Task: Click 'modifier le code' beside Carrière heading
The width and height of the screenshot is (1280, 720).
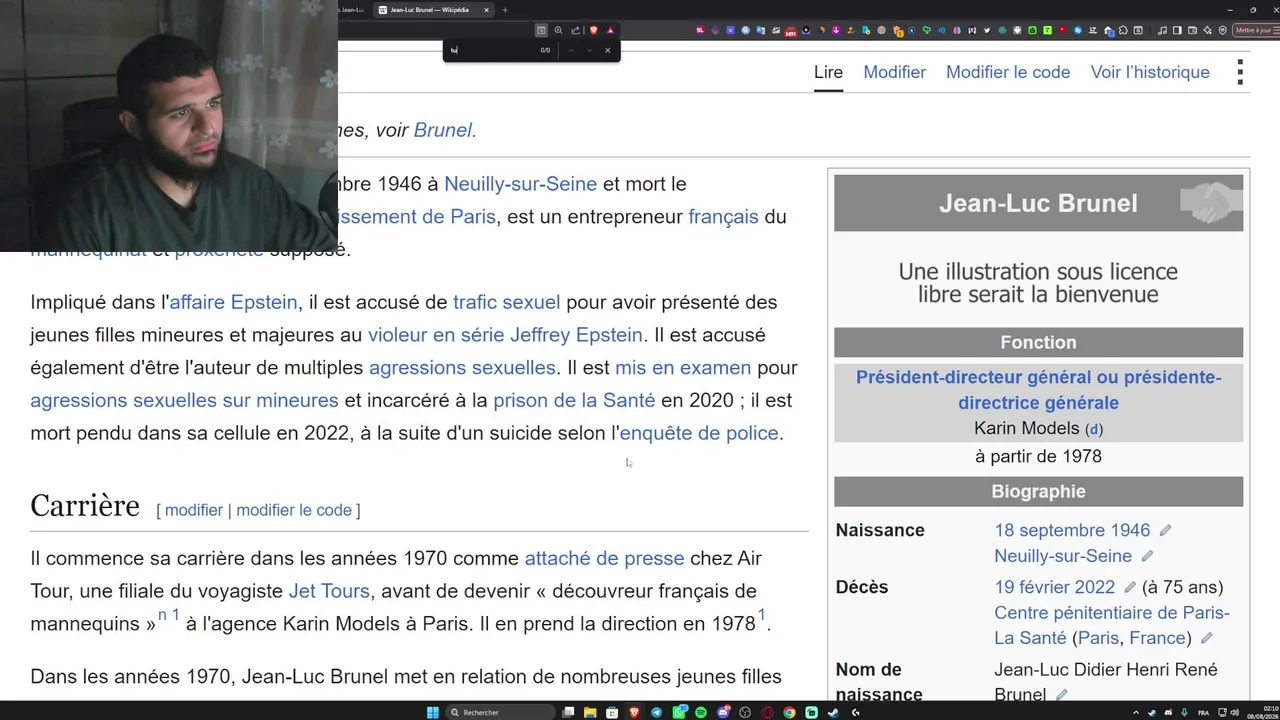Action: tap(294, 510)
